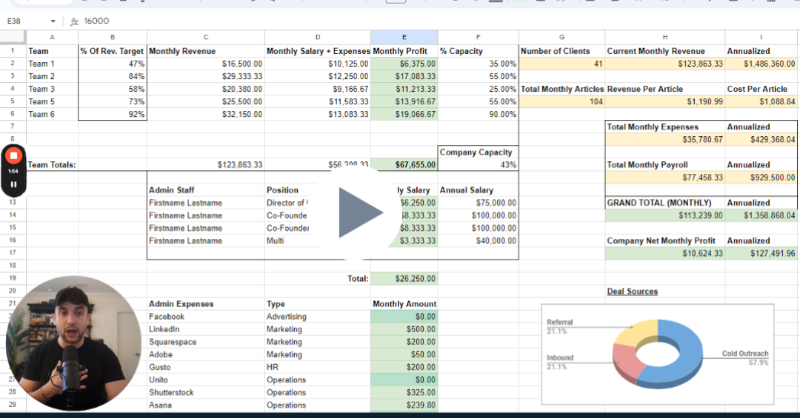Image resolution: width=800 pixels, height=418 pixels.
Task: Click the Admin Expenses header cell
Action: click(206, 304)
